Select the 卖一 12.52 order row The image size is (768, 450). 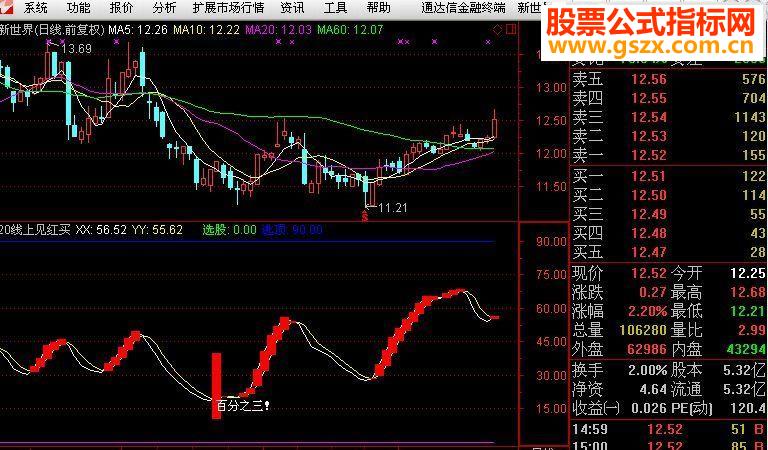[x=669, y=155]
